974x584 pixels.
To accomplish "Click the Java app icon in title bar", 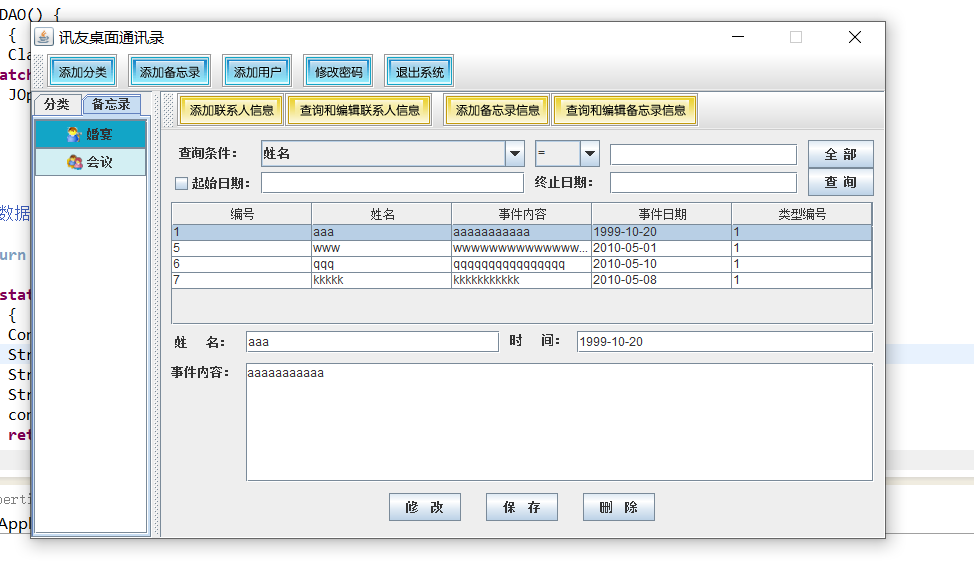I will [x=44, y=37].
